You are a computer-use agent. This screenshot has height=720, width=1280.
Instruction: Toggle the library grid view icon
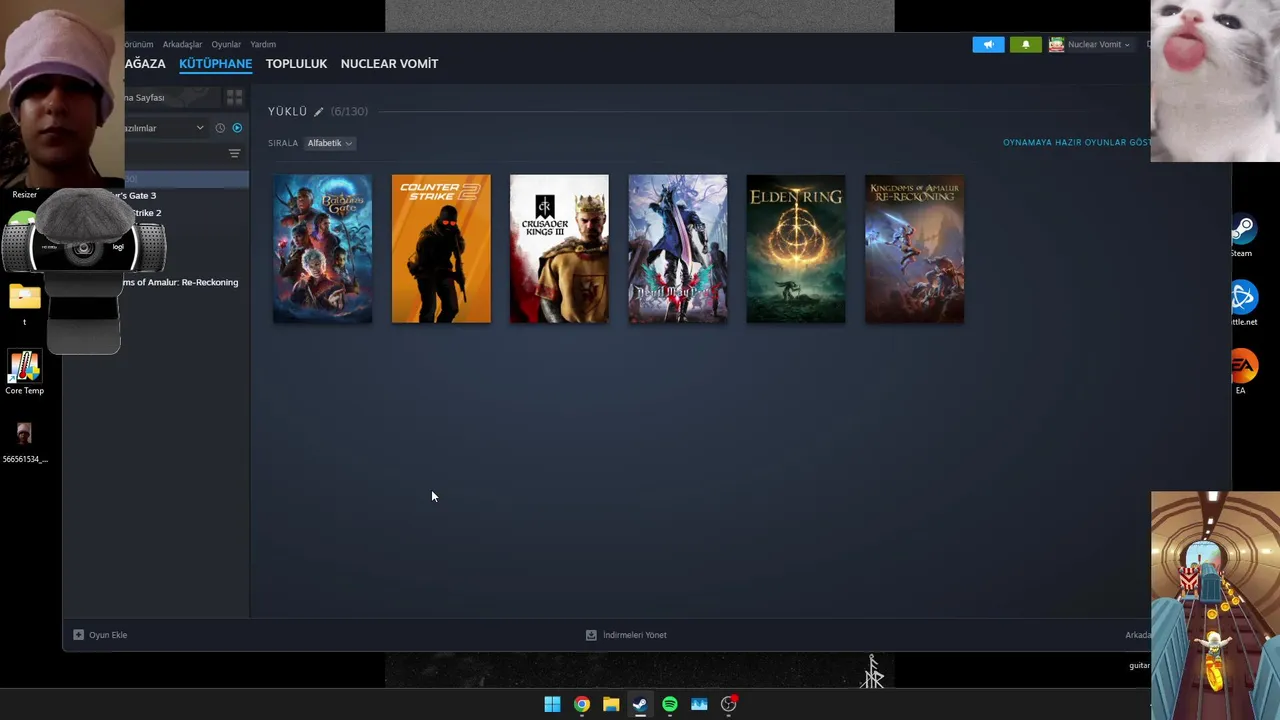tap(234, 97)
